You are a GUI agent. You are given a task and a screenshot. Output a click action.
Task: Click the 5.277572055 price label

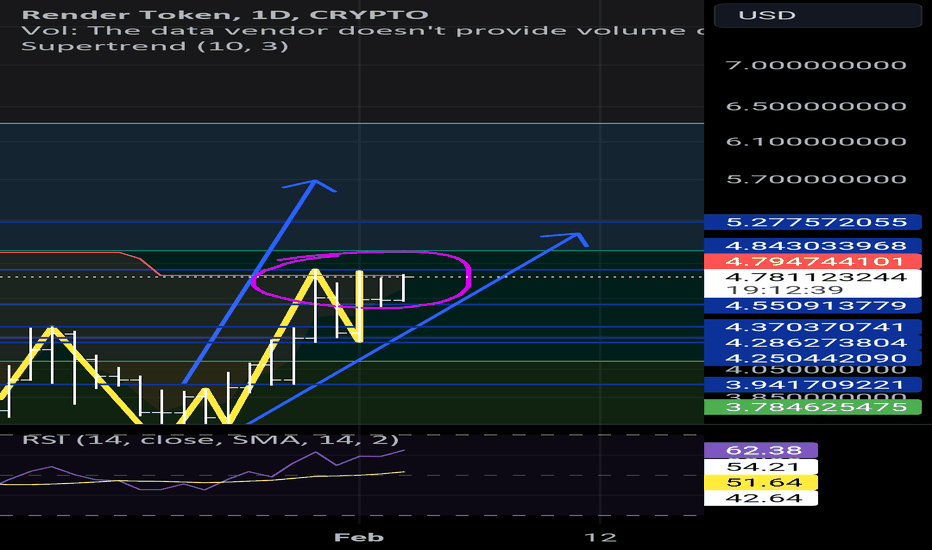click(813, 222)
